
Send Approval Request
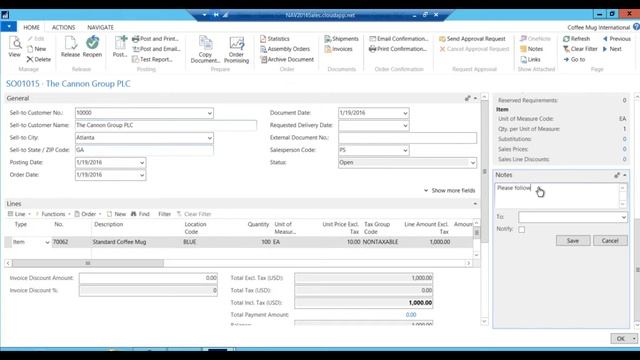tap(472, 39)
